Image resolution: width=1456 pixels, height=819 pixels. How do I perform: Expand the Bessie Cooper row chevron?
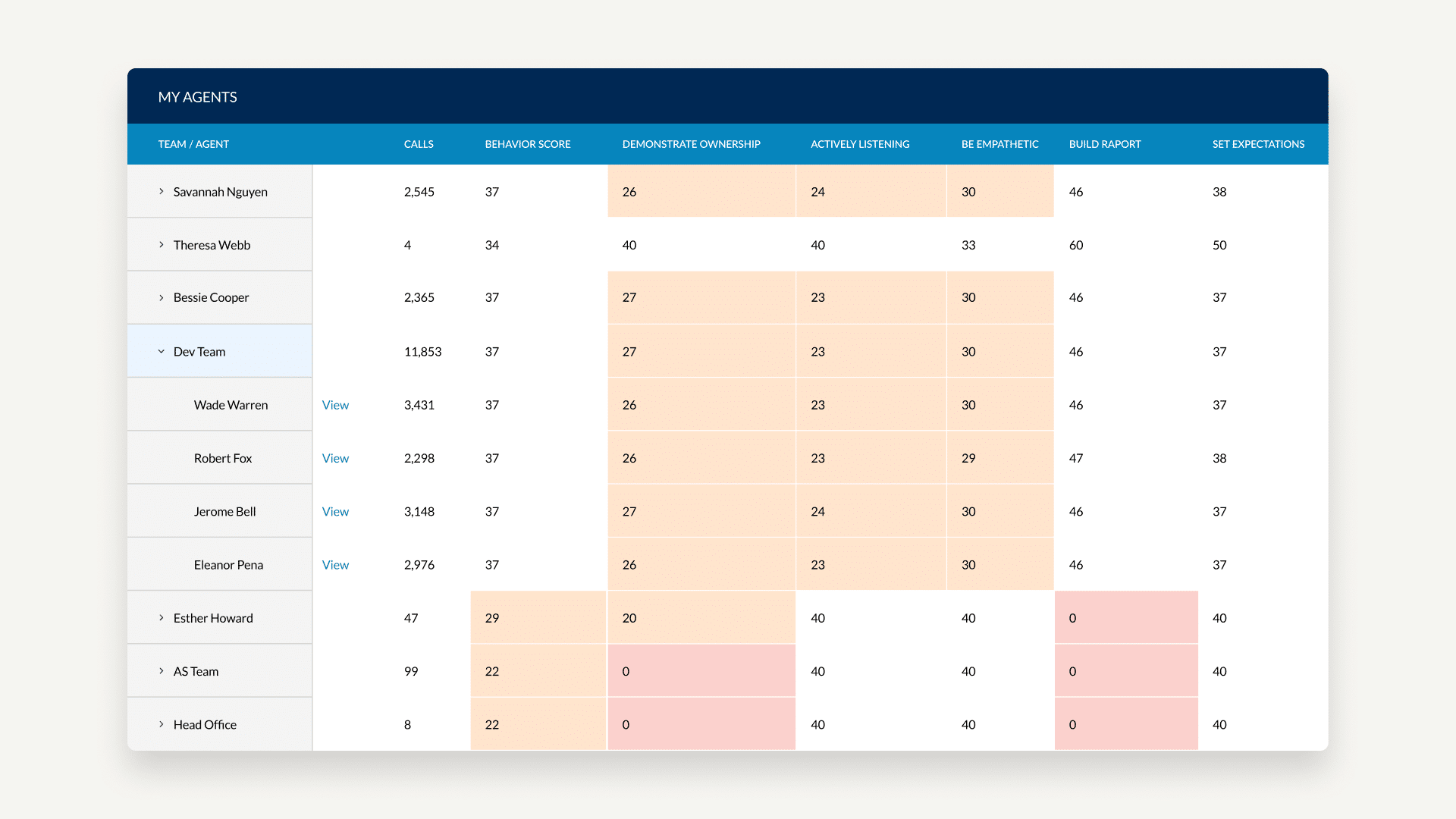tap(161, 298)
